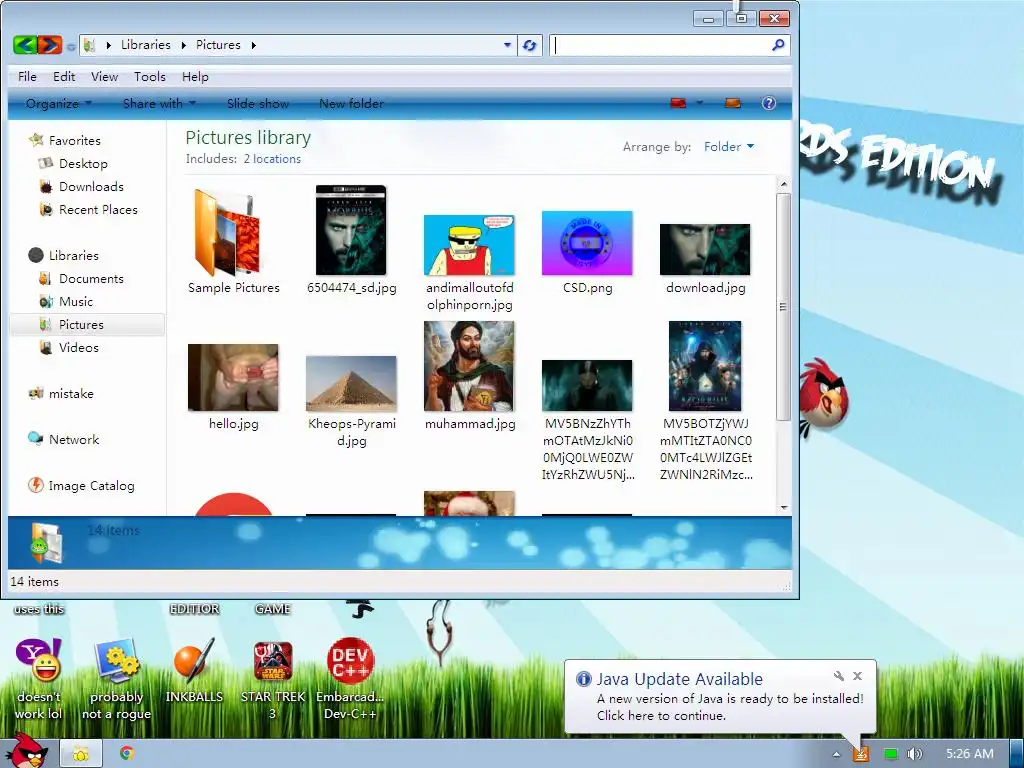The height and width of the screenshot is (768, 1024).
Task: Open Image Catalog in sidebar
Action: [x=91, y=485]
